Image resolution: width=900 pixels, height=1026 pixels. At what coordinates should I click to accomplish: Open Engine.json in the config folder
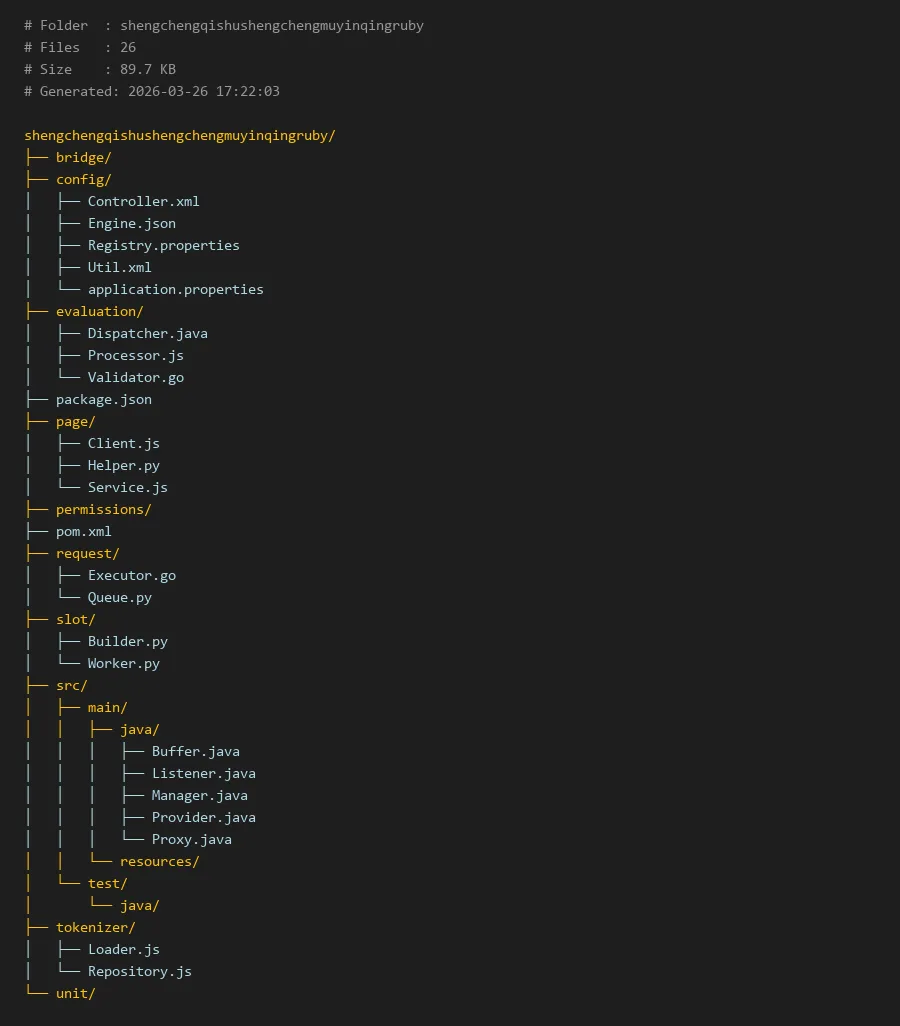click(131, 223)
